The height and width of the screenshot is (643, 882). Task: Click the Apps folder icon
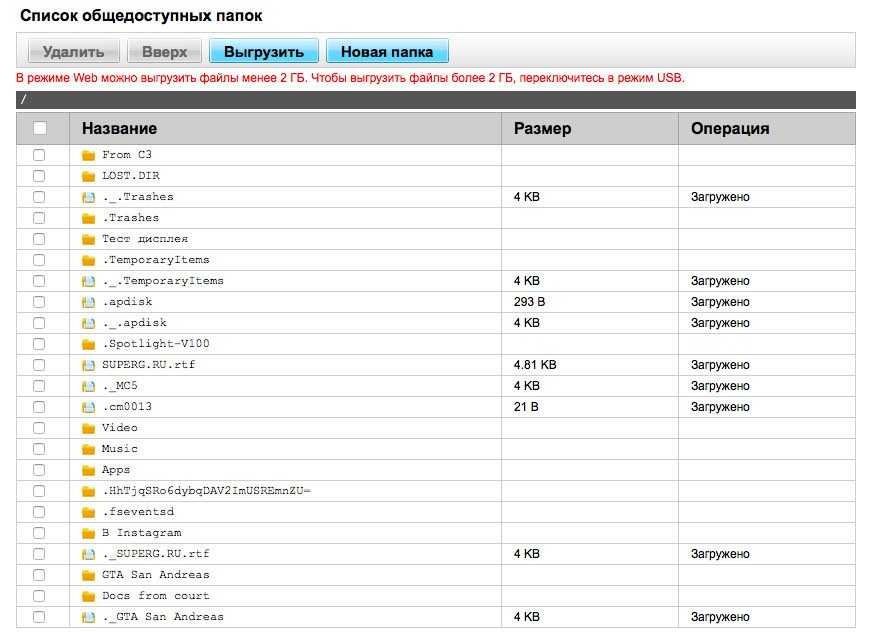(88, 470)
